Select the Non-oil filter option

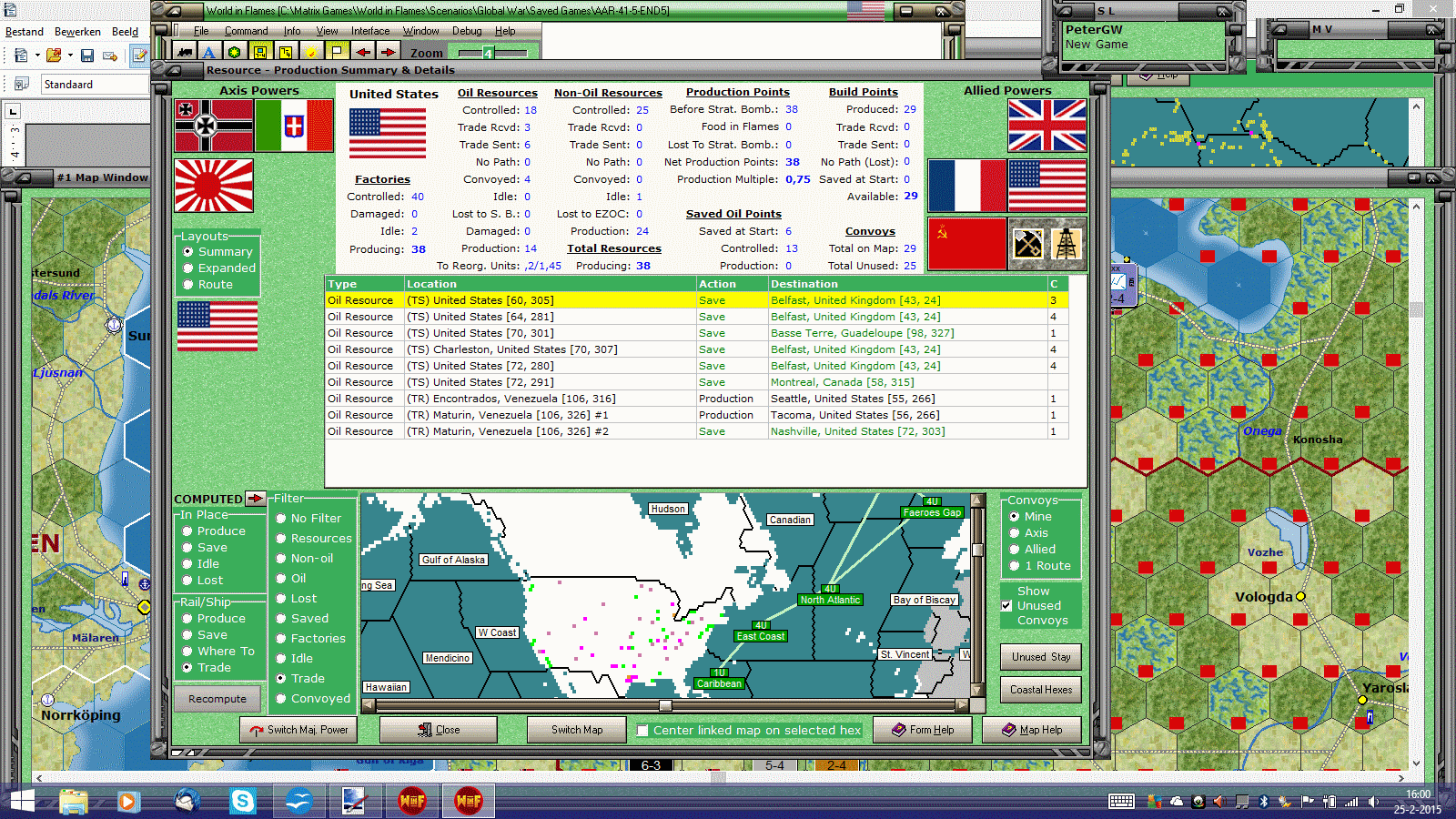tap(281, 559)
